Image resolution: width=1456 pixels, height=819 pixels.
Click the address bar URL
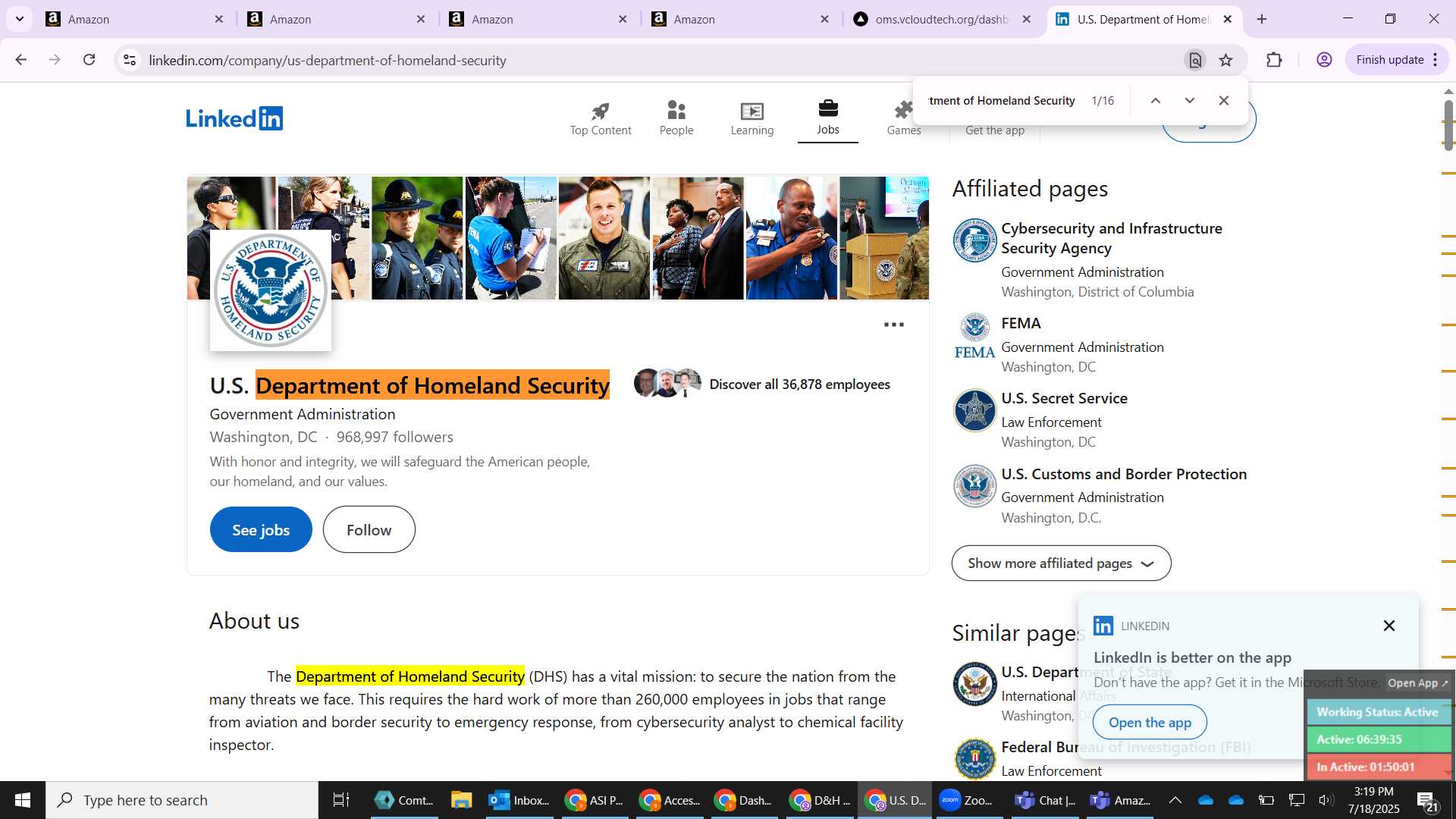pyautogui.click(x=328, y=60)
